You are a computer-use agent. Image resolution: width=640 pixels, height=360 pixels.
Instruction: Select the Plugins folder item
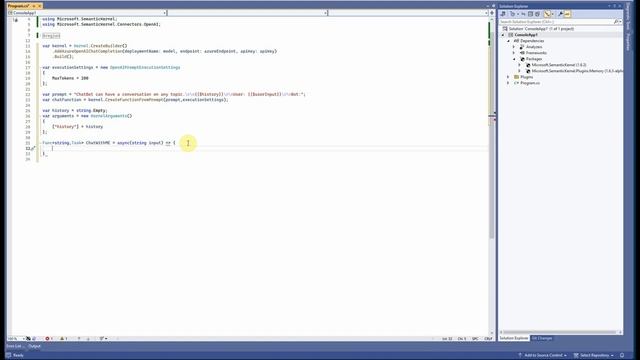pyautogui.click(x=526, y=77)
